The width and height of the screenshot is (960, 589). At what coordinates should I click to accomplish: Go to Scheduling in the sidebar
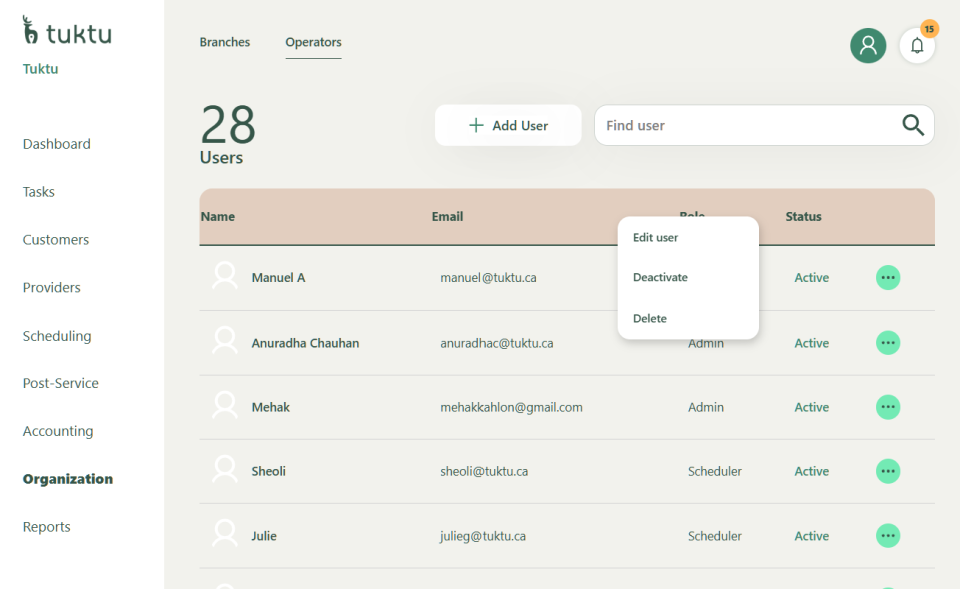(57, 336)
